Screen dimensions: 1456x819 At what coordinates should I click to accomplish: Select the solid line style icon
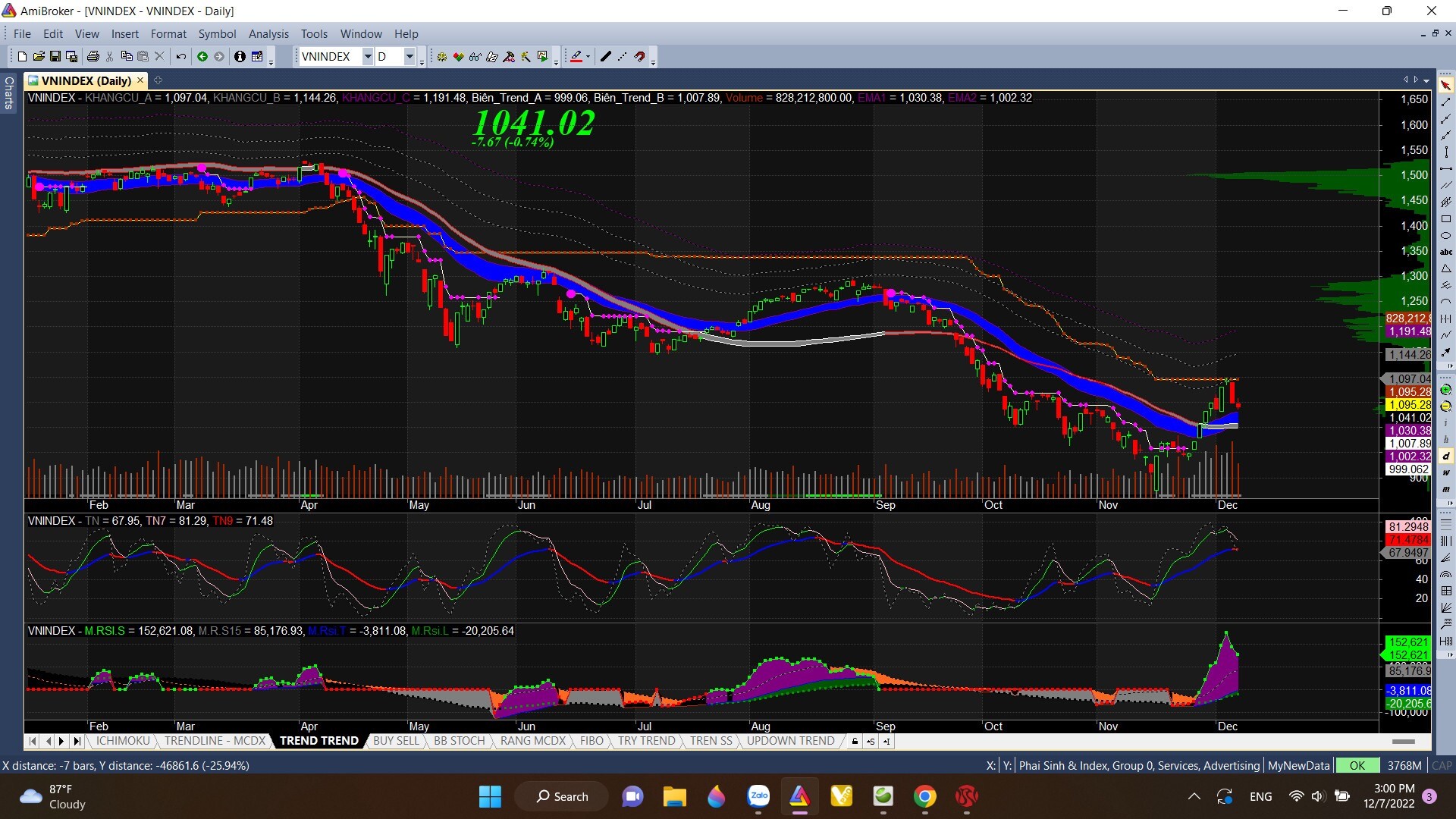coord(606,57)
